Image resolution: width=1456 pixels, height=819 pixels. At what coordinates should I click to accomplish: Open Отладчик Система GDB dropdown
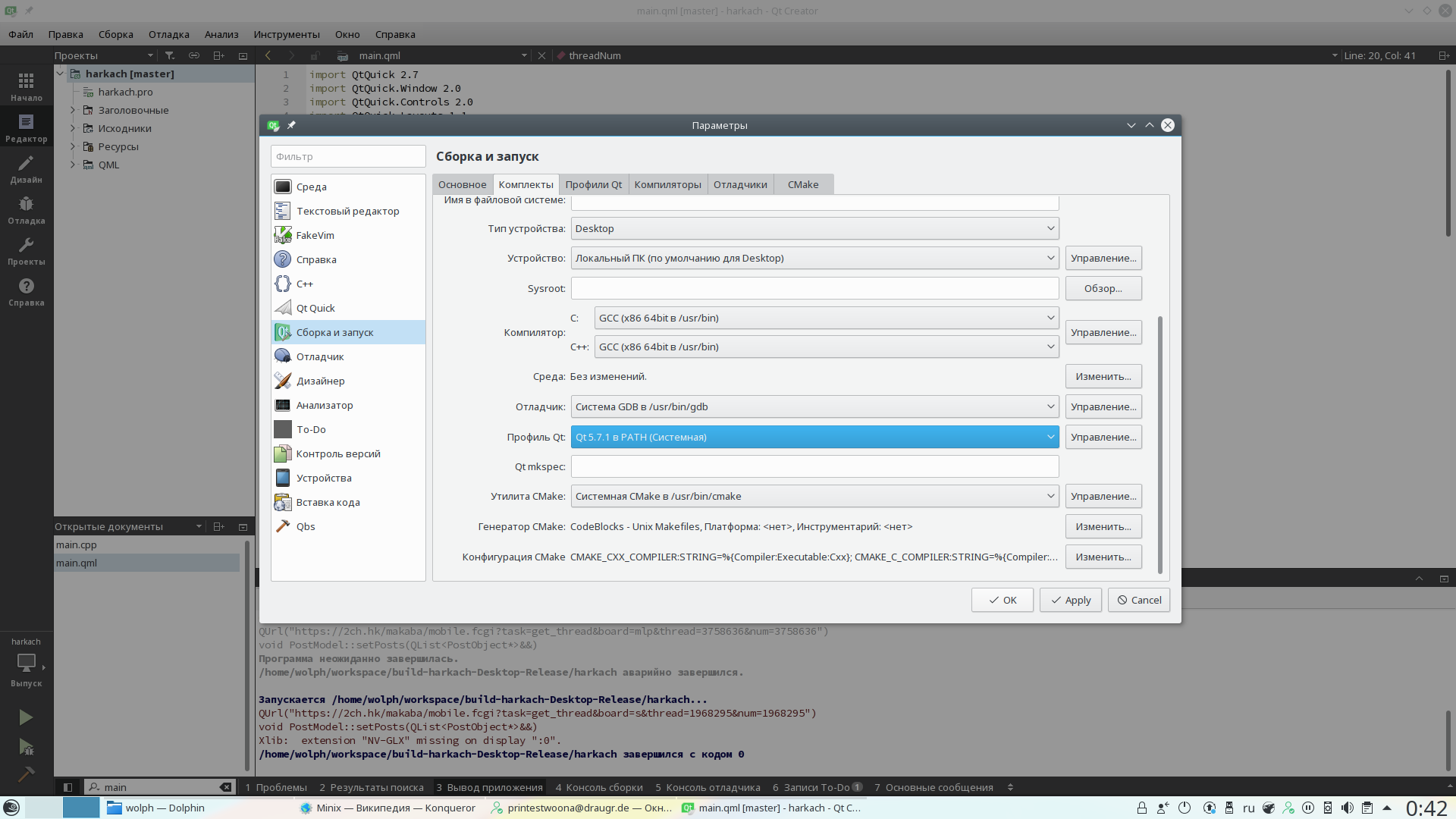(x=814, y=406)
